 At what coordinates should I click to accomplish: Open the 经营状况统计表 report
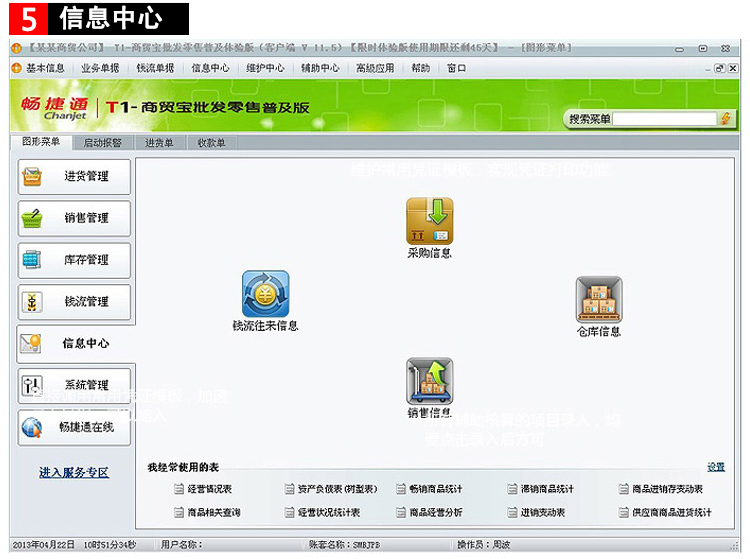322,512
